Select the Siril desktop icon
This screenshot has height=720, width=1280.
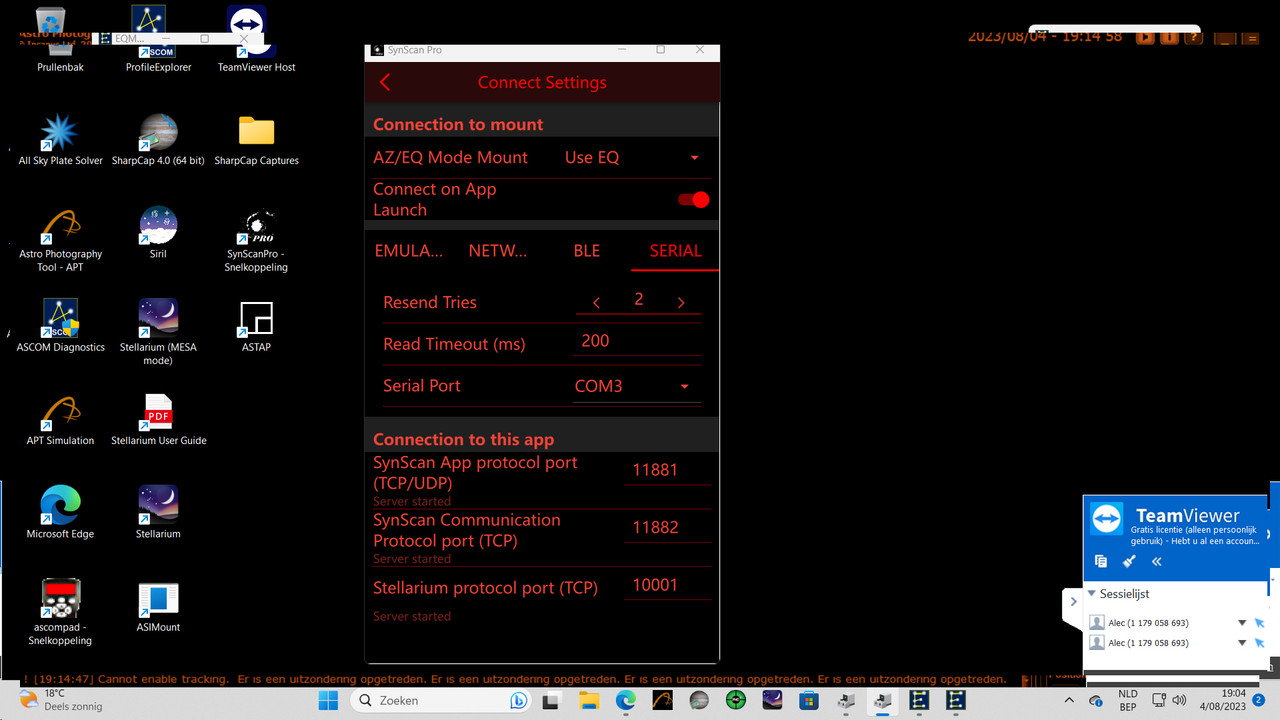[x=158, y=234]
